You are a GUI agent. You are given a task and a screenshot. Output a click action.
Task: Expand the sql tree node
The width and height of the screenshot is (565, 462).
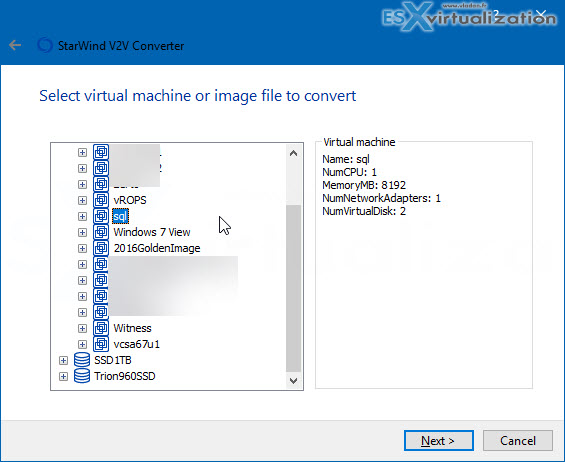click(x=83, y=216)
